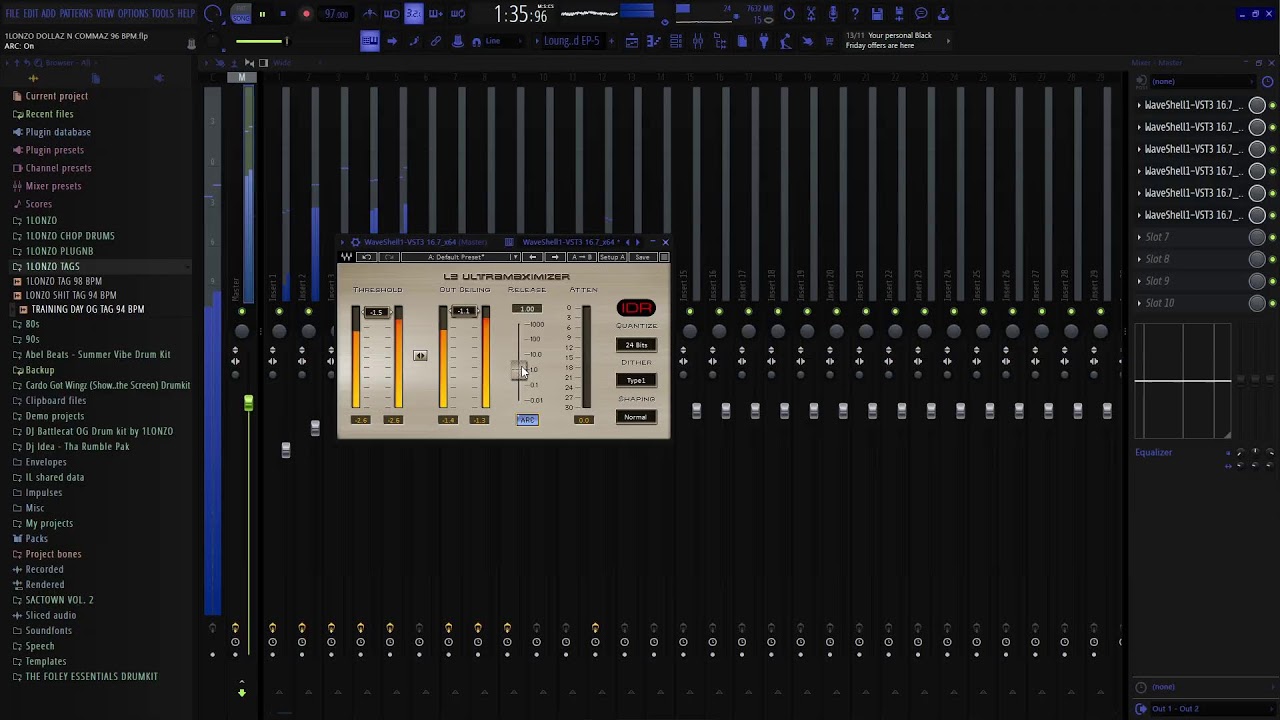Click the tempo display field
Viewport: 1280px width, 720px height.
point(336,14)
